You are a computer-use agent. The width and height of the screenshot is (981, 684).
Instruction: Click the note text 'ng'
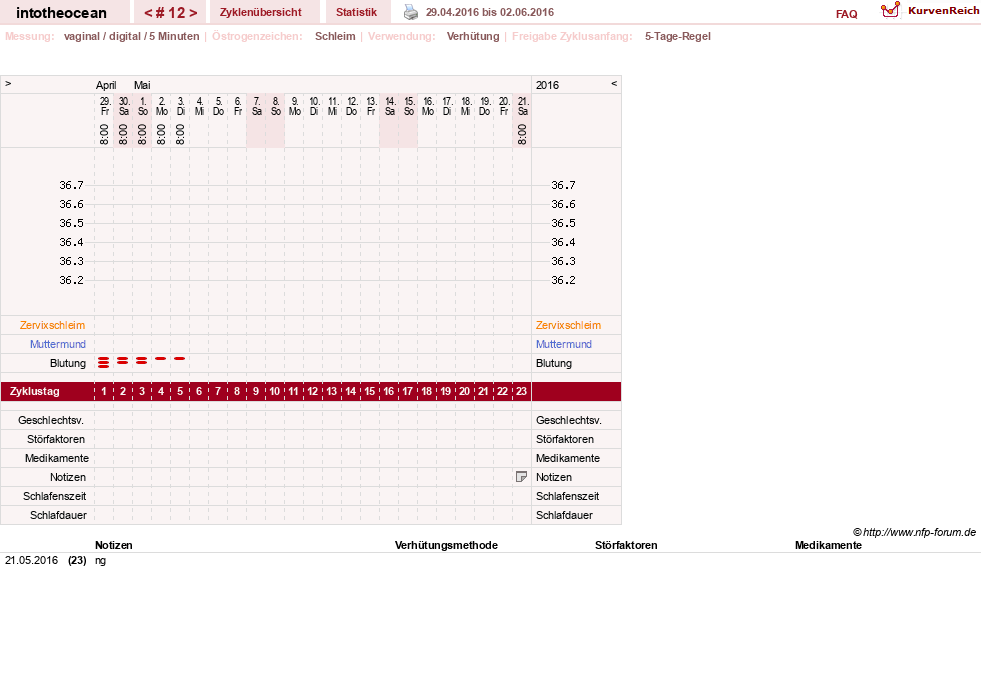[100, 561]
